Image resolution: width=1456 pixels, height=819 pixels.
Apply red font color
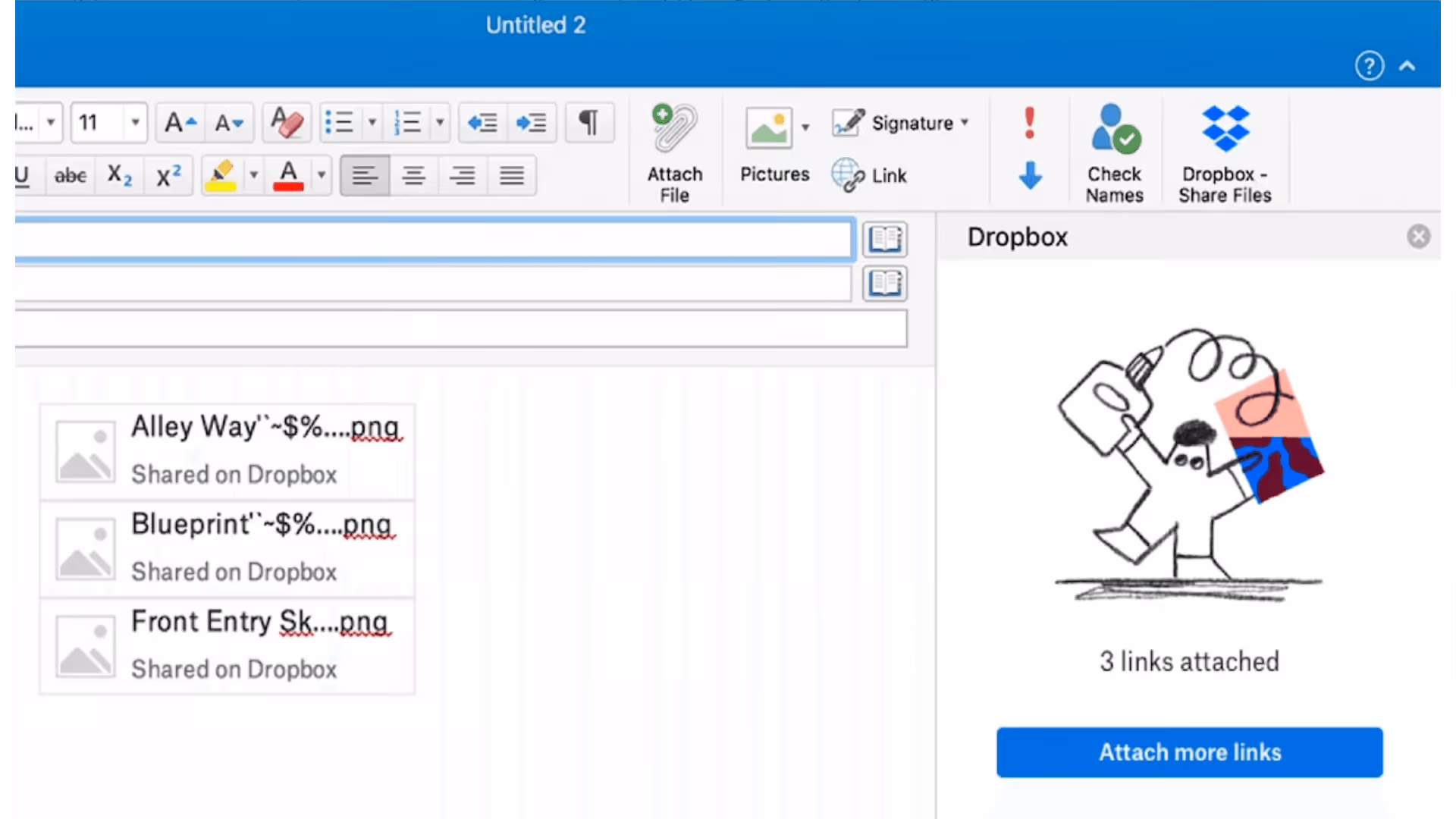tap(289, 175)
